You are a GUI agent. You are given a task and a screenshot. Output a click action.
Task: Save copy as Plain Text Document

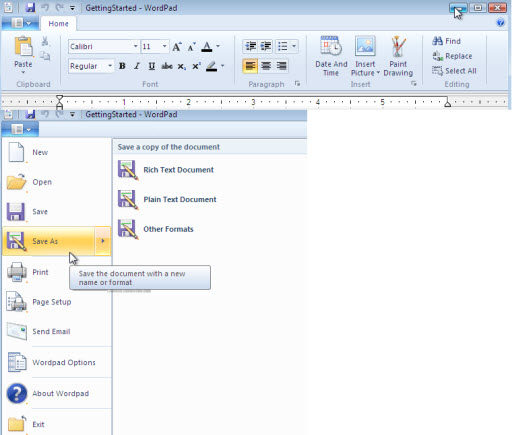click(x=167, y=199)
